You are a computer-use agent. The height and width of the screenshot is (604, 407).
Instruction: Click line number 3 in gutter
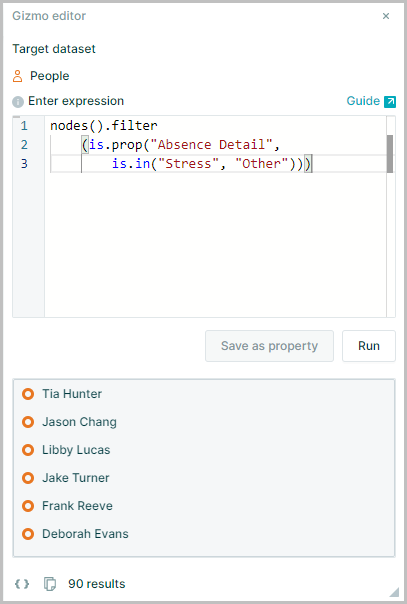(24, 164)
